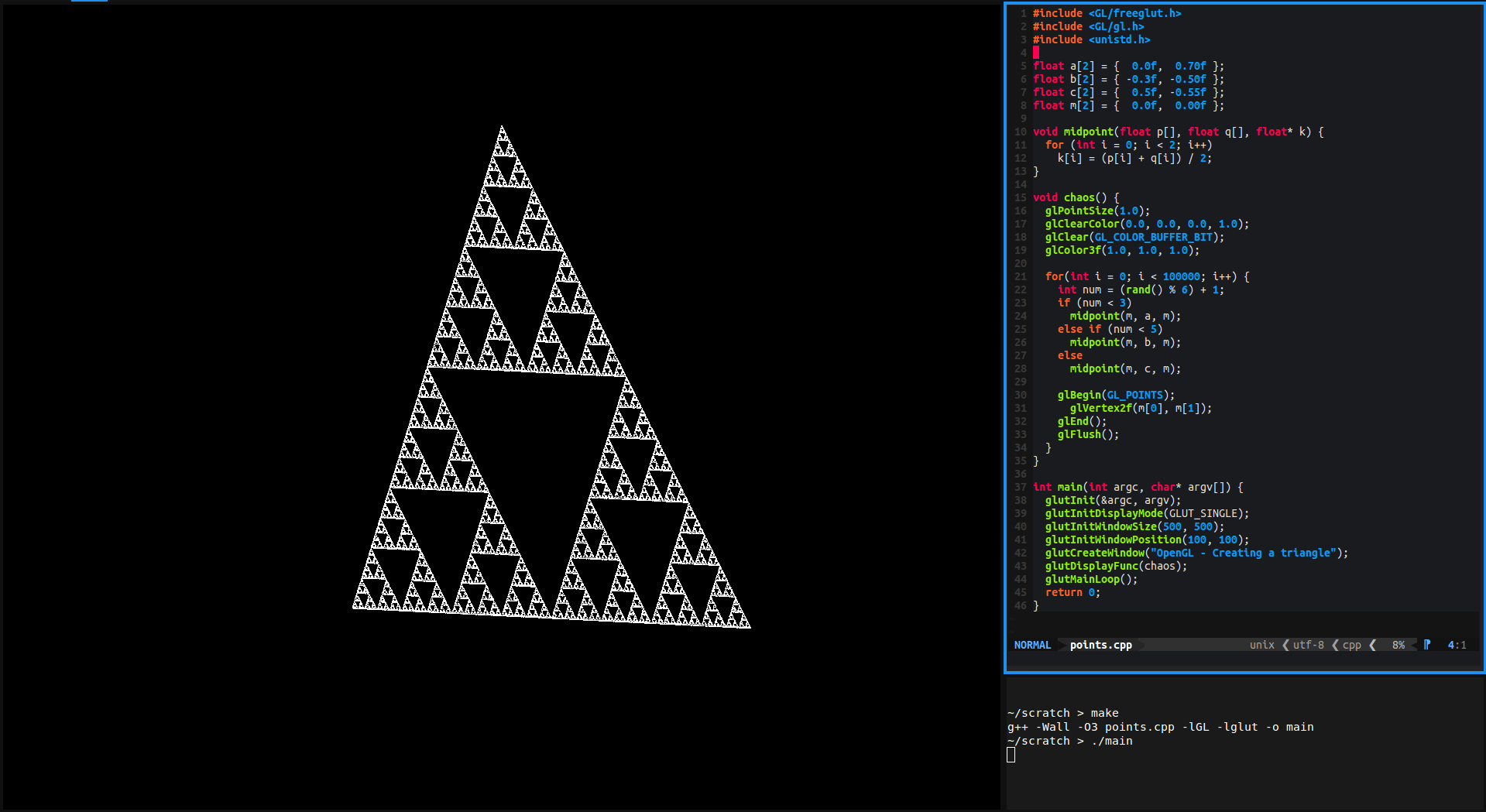Click the glBegin(GL_POINTS) line
Image resolution: width=1486 pixels, height=812 pixels.
pyautogui.click(x=1116, y=395)
